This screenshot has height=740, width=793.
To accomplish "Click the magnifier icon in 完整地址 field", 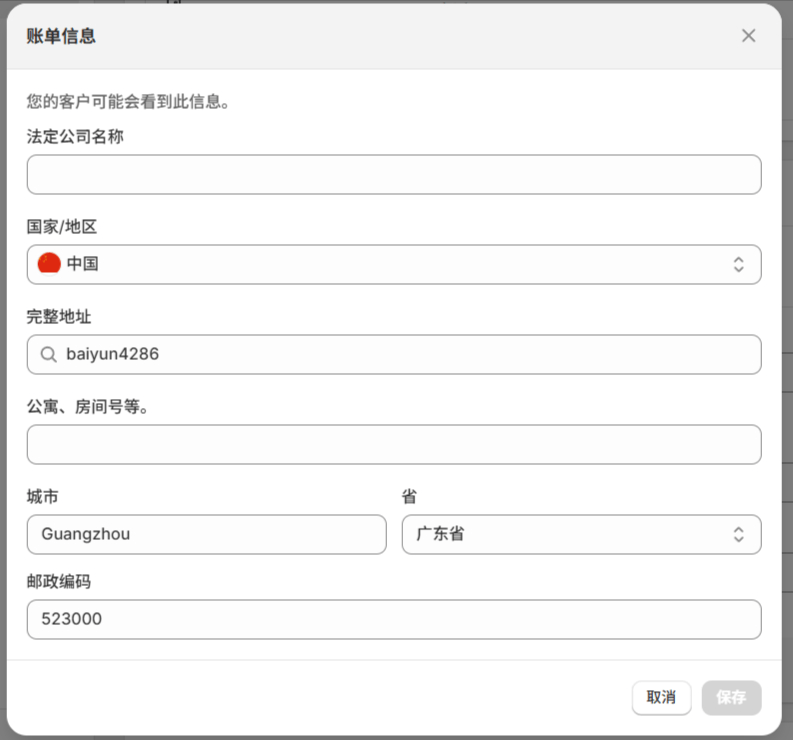I will [x=48, y=354].
